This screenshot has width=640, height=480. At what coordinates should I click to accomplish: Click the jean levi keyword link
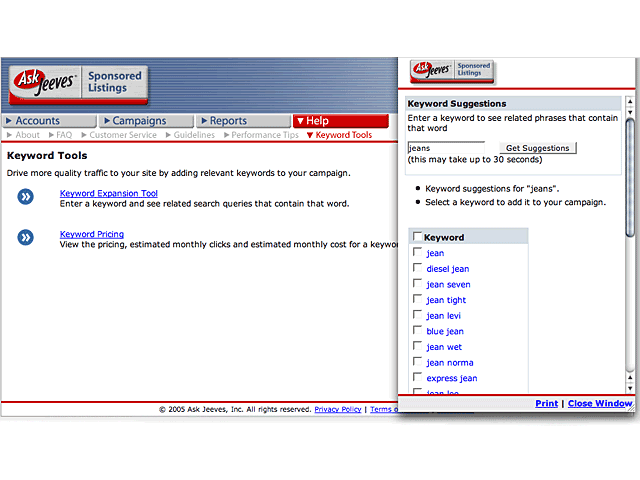coord(443,316)
